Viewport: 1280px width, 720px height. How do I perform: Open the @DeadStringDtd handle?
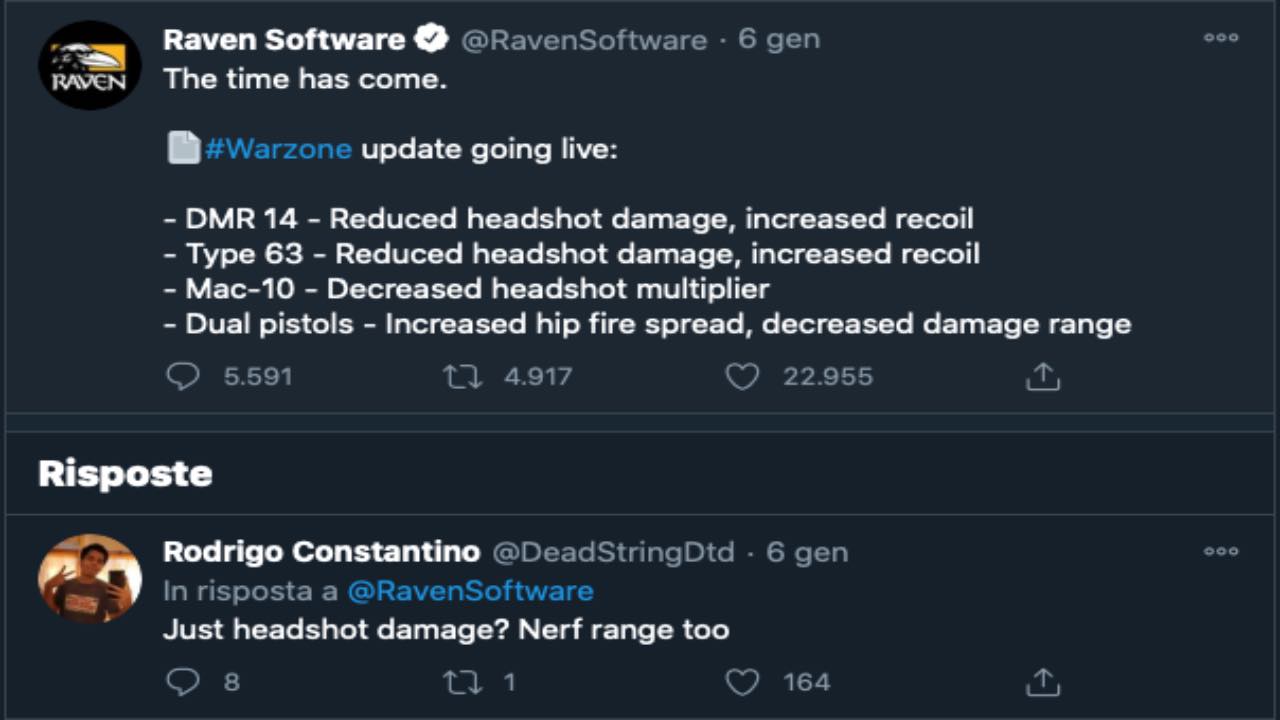click(x=613, y=552)
